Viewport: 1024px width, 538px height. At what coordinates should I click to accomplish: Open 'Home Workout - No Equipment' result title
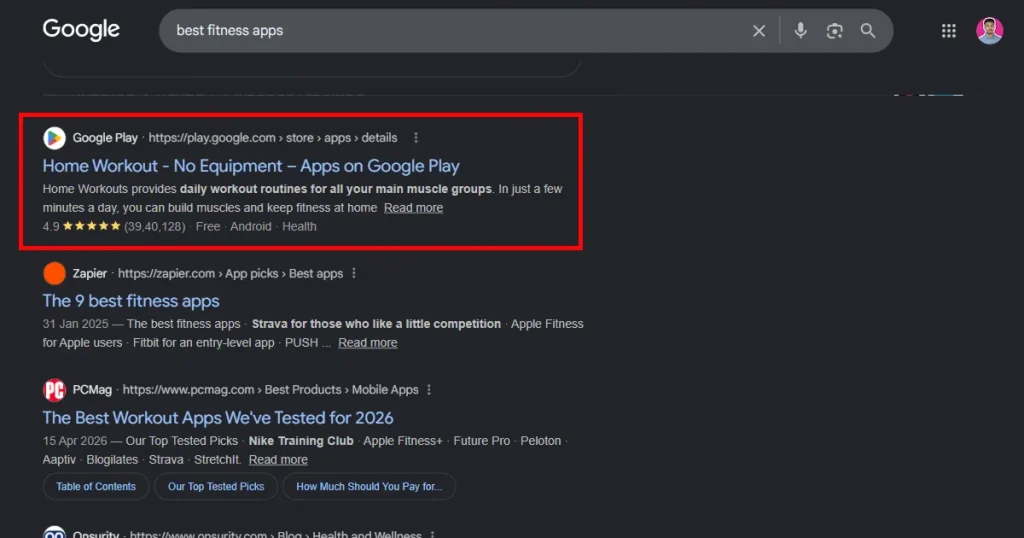click(x=251, y=166)
